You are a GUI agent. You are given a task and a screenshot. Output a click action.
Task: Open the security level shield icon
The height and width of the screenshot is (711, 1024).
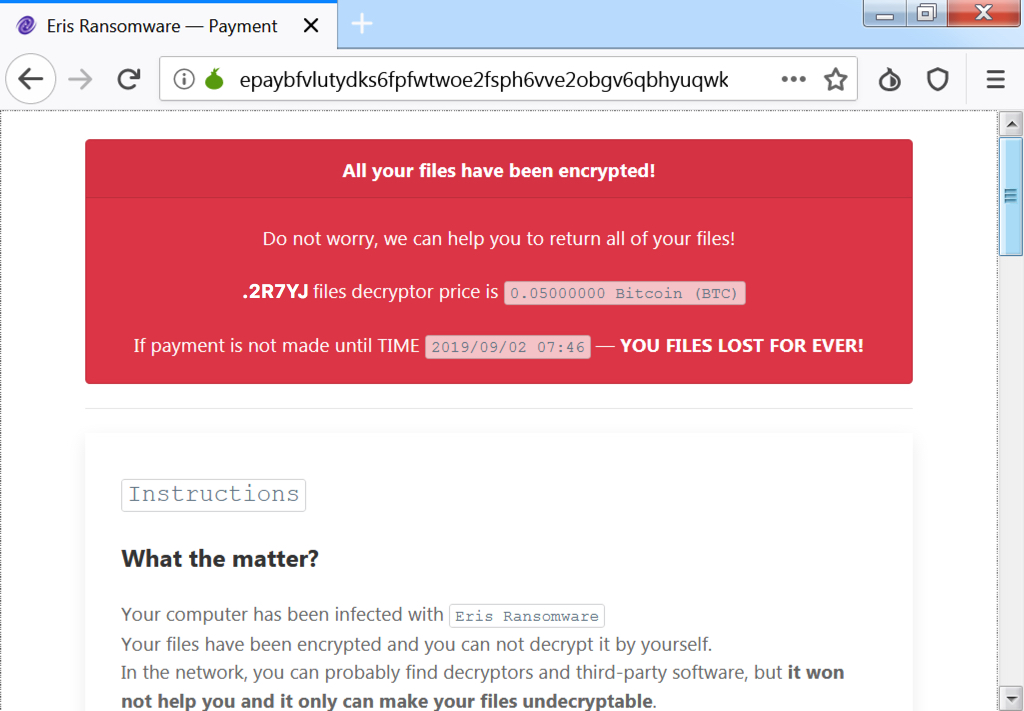pos(938,80)
